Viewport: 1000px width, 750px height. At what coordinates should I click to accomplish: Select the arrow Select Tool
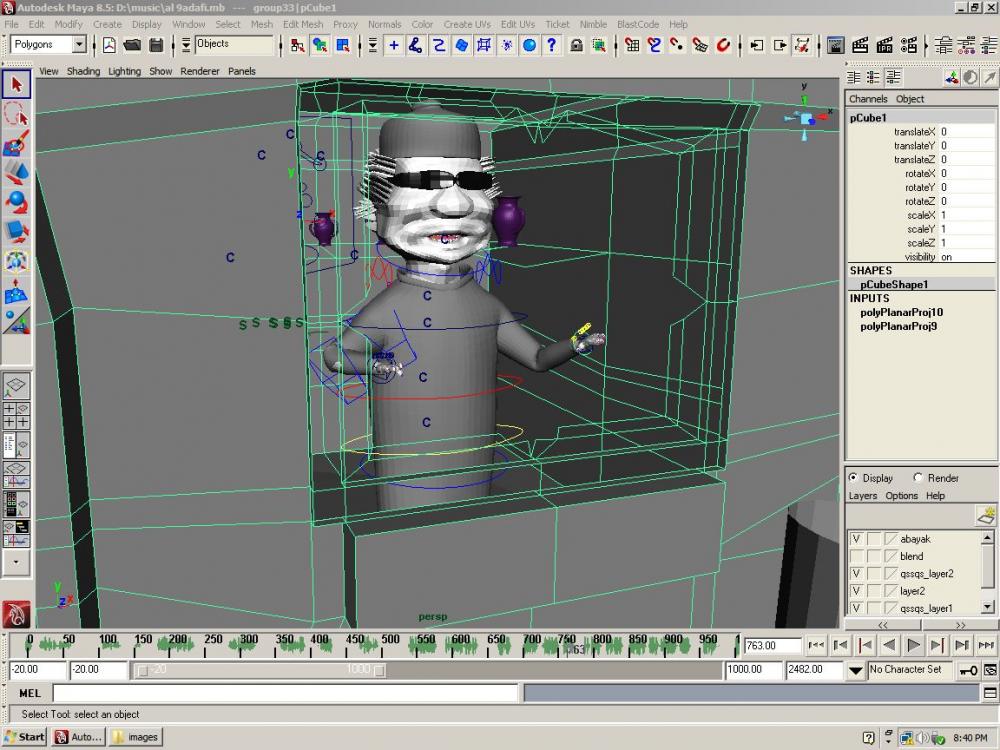click(x=16, y=84)
